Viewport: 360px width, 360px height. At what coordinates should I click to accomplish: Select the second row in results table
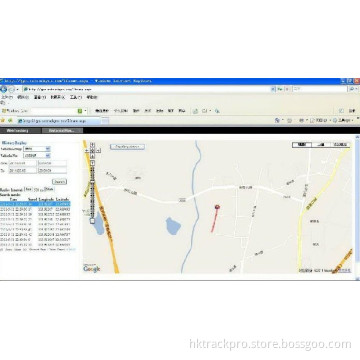[35, 209]
